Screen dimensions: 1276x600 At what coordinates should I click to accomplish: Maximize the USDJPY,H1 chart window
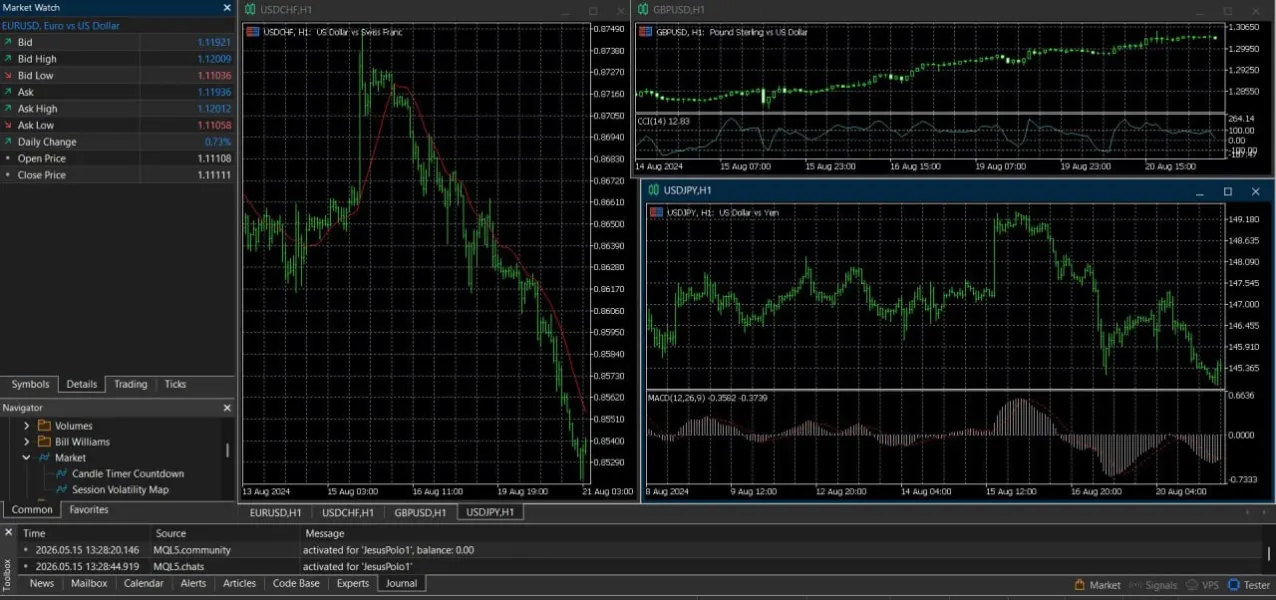point(1228,191)
